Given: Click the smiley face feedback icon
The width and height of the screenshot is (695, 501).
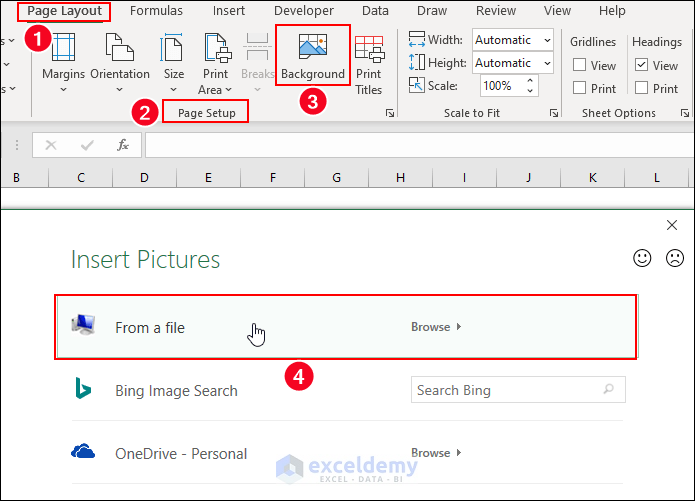Looking at the screenshot, I should point(642,258).
